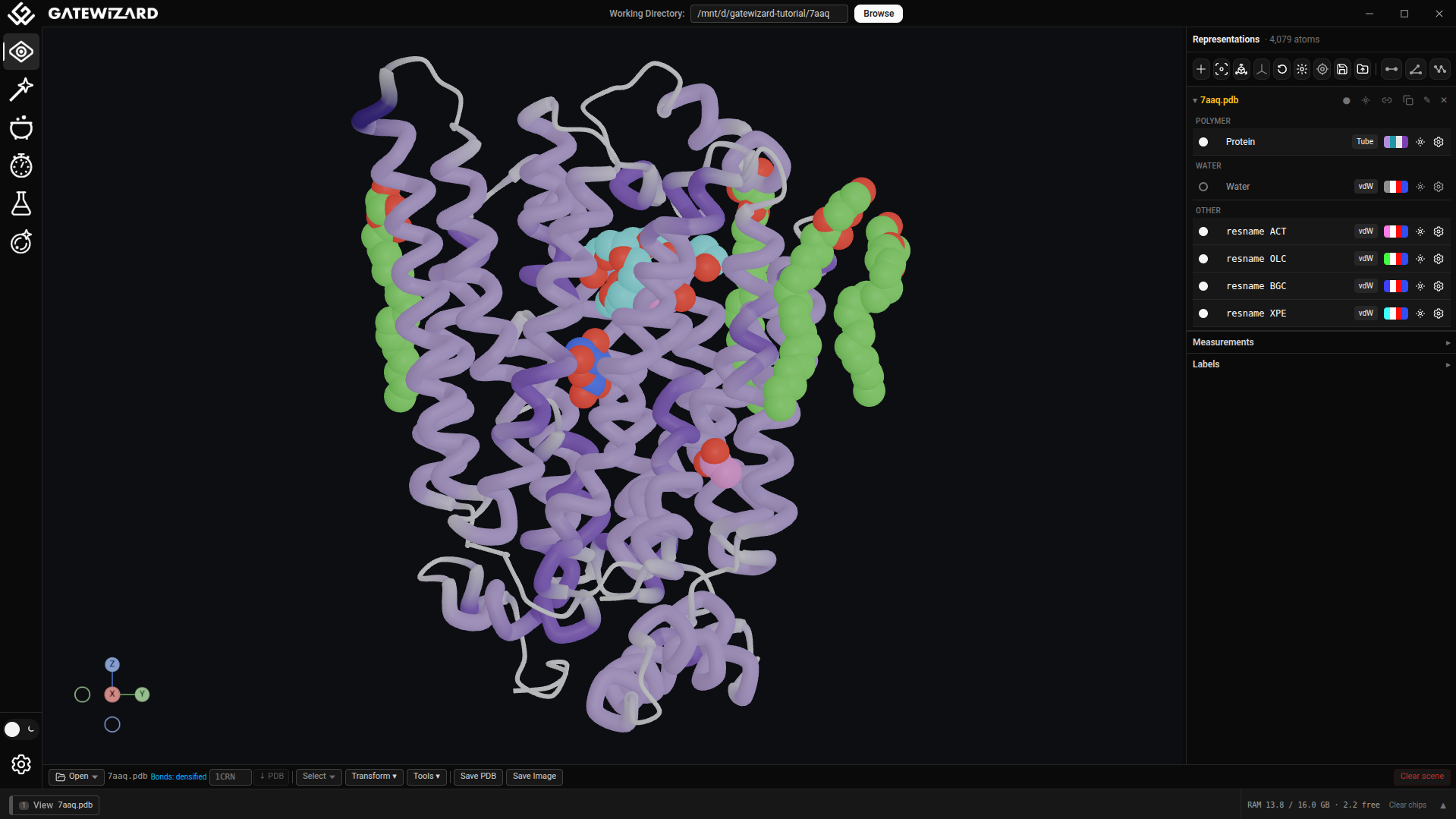1456x819 pixels.
Task: Collapse the 7aaq.pdb tree entry
Action: tap(1195, 100)
